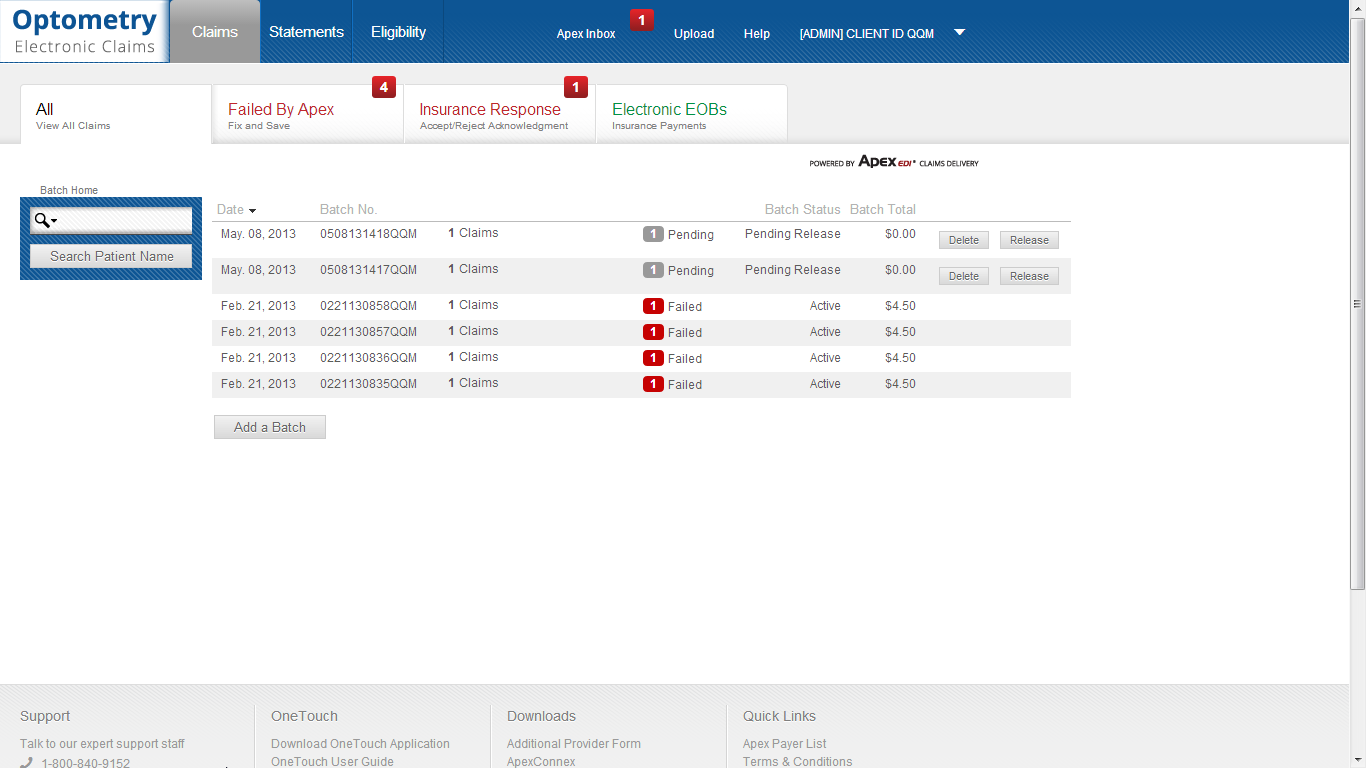
Task: Click the Apex EDI Claims Delivery logo
Action: pos(894,162)
